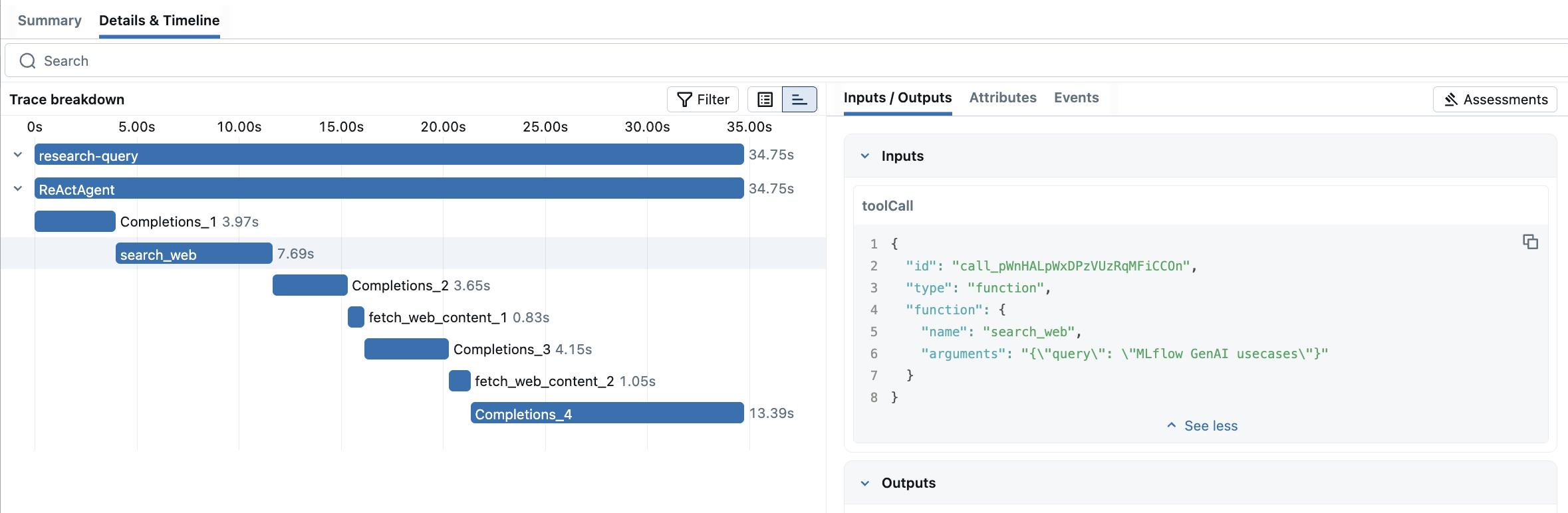Collapse the ReActAgent span chevron
Screen dimensions: 1568x513
(18, 189)
